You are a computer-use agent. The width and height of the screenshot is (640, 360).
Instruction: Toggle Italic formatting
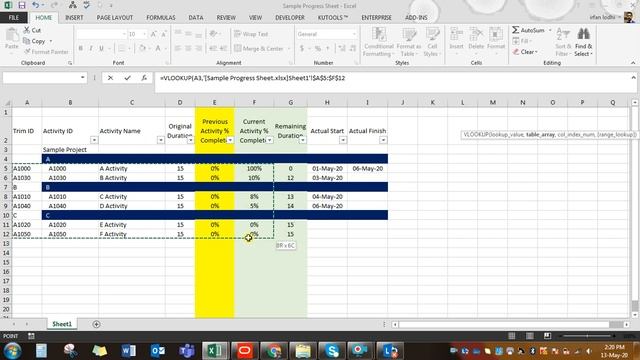pyautogui.click(x=91, y=49)
